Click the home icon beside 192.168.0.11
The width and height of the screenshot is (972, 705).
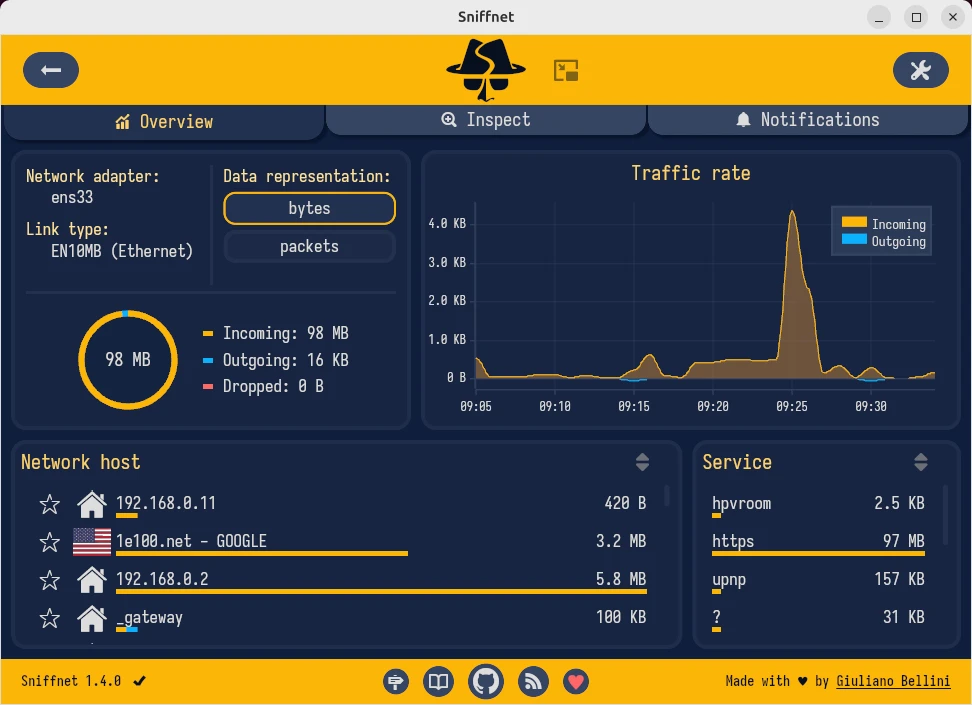(x=92, y=504)
